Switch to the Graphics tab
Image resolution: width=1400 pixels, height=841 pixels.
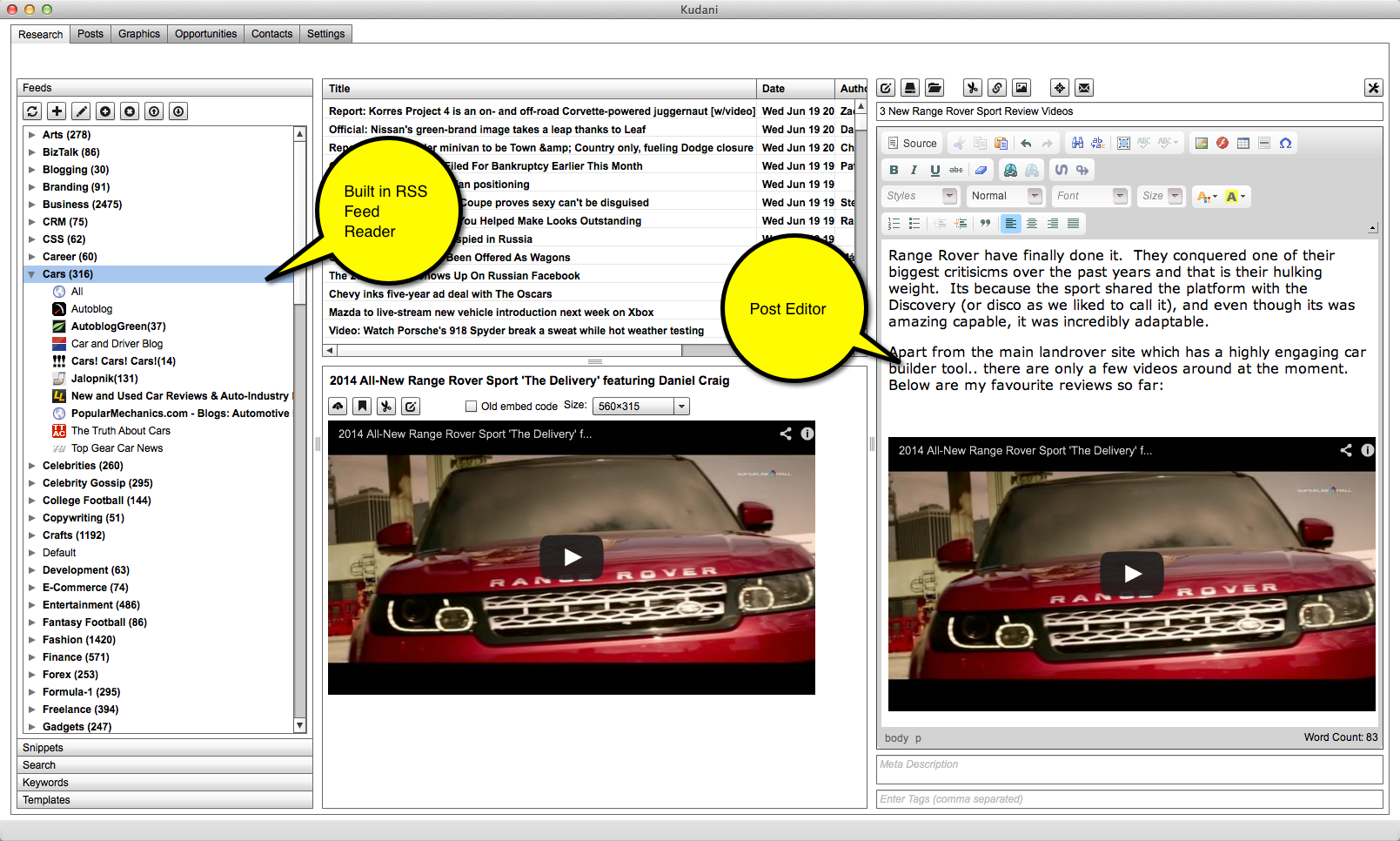click(139, 34)
